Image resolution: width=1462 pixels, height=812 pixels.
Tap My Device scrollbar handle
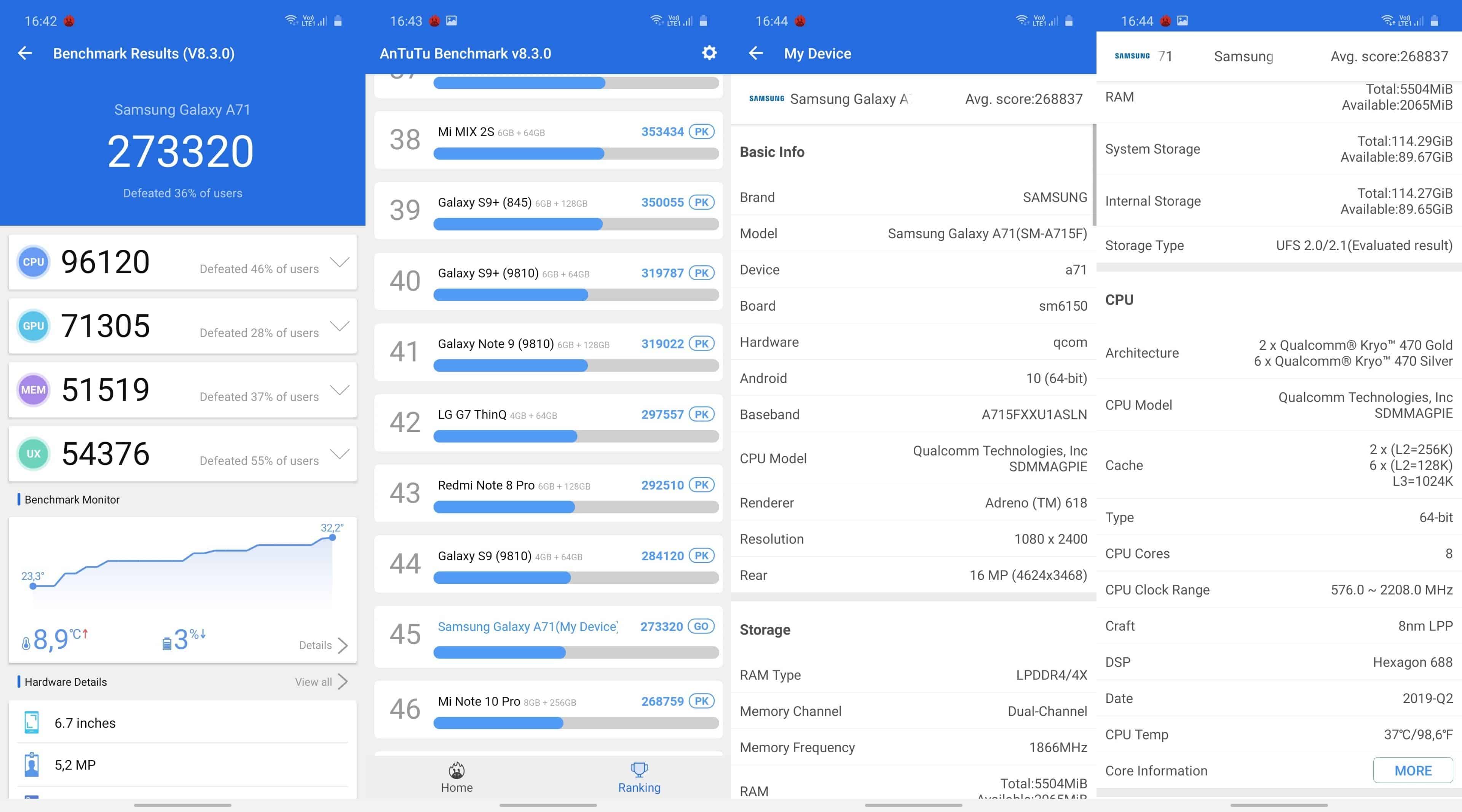coord(1094,175)
